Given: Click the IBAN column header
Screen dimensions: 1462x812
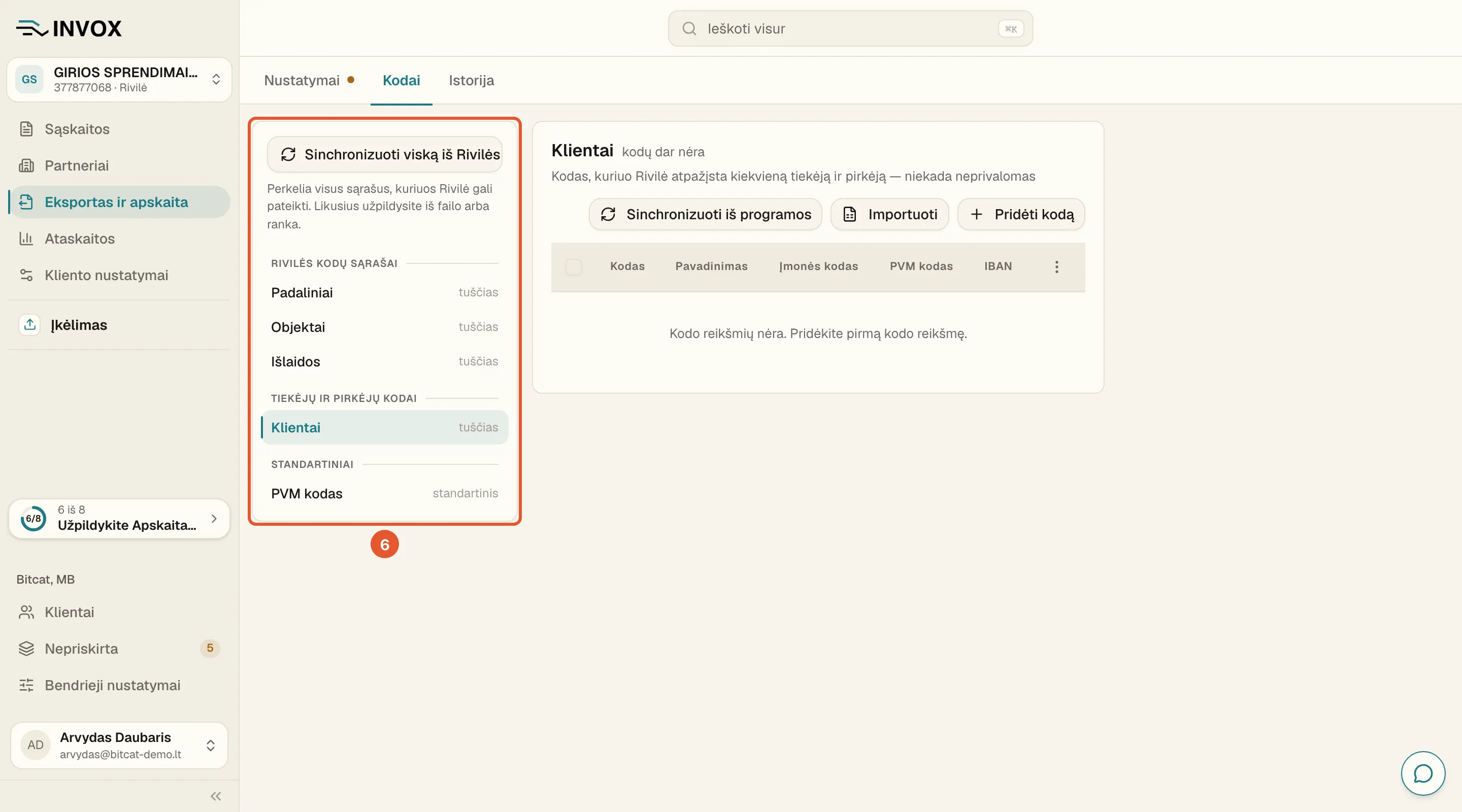Looking at the screenshot, I should click(998, 267).
